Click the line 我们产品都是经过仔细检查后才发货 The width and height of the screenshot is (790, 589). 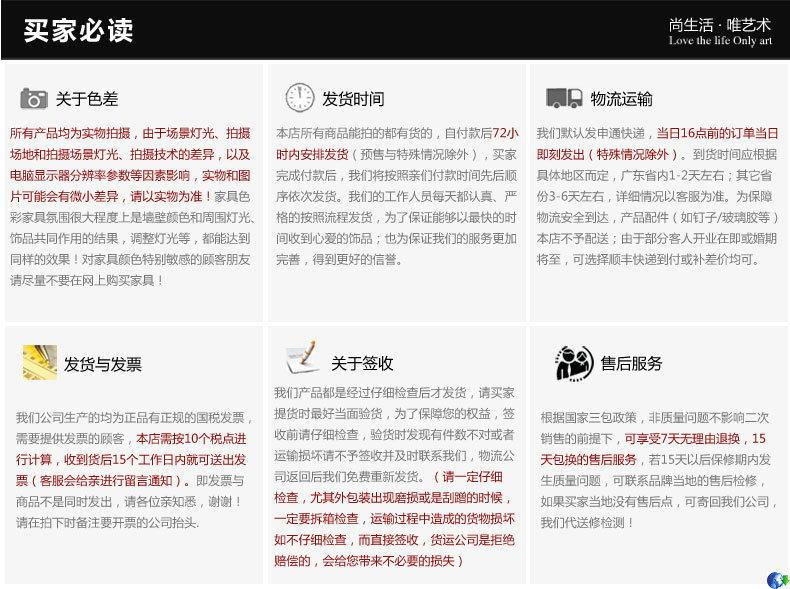pos(370,392)
